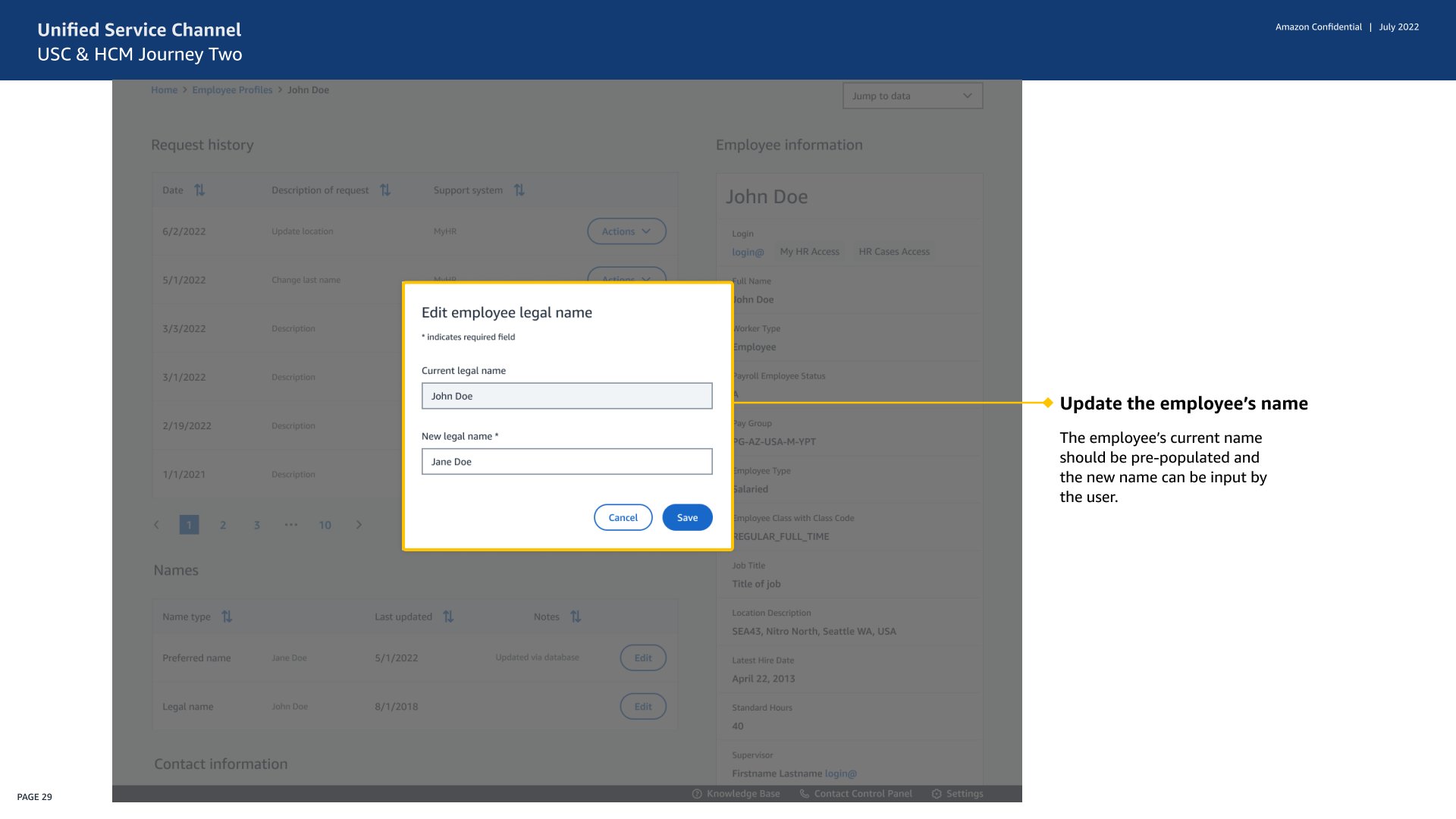Sort by Description of request column

pos(385,190)
